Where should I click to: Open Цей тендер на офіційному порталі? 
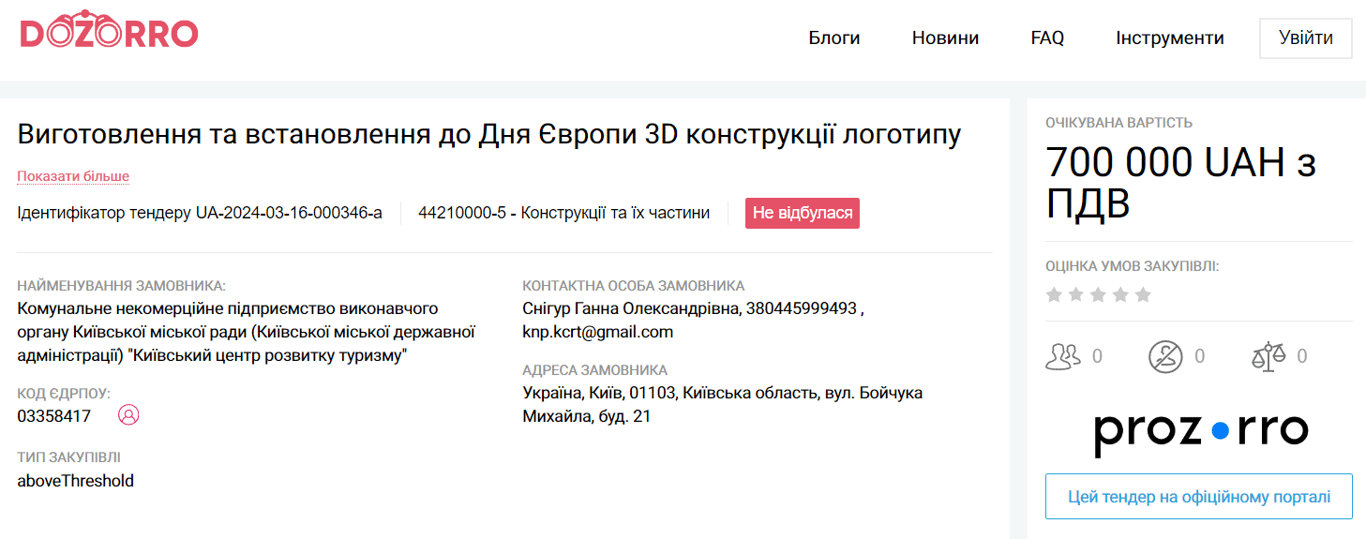(x=1199, y=497)
